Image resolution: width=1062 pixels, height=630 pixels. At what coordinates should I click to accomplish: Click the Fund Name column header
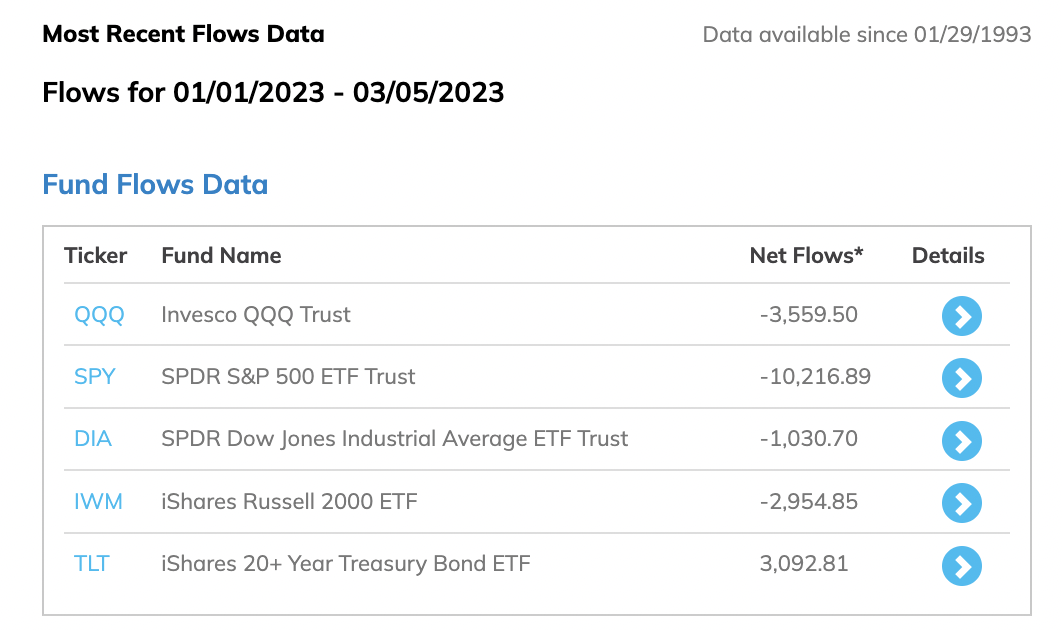point(221,255)
